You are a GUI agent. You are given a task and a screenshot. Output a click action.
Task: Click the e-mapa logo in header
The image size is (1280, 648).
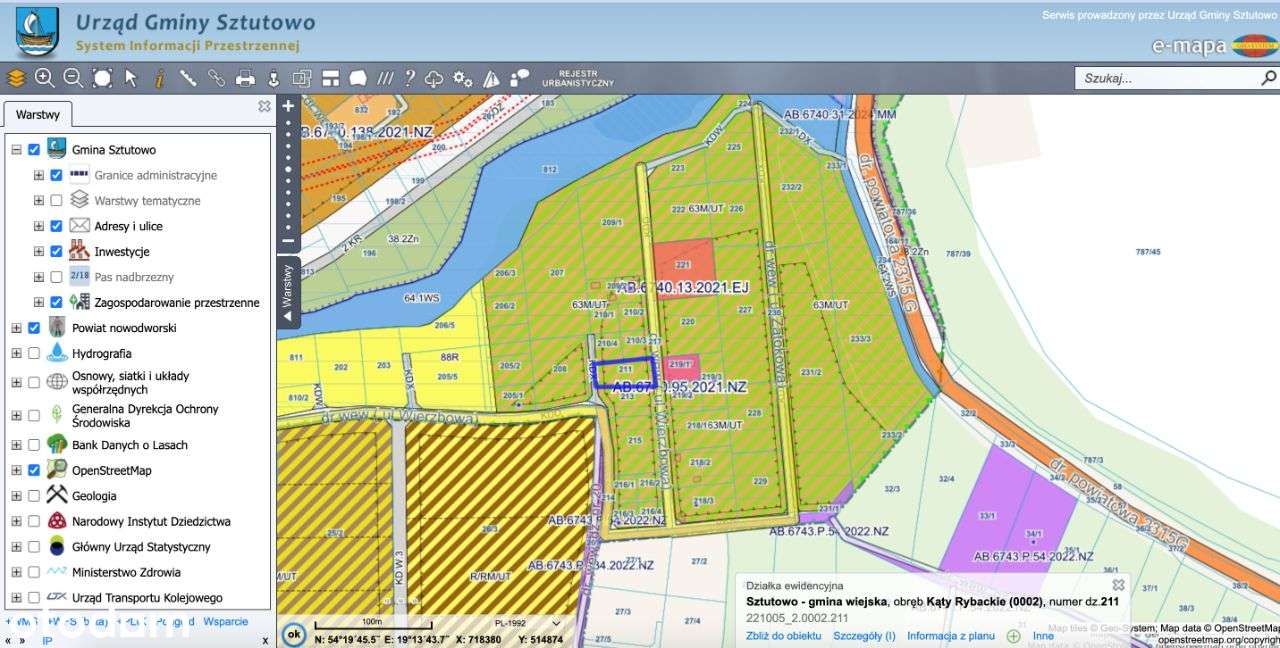coord(1214,45)
